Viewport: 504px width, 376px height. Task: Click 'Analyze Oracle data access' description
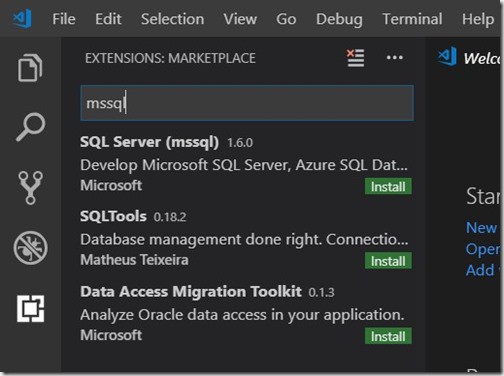coord(242,315)
